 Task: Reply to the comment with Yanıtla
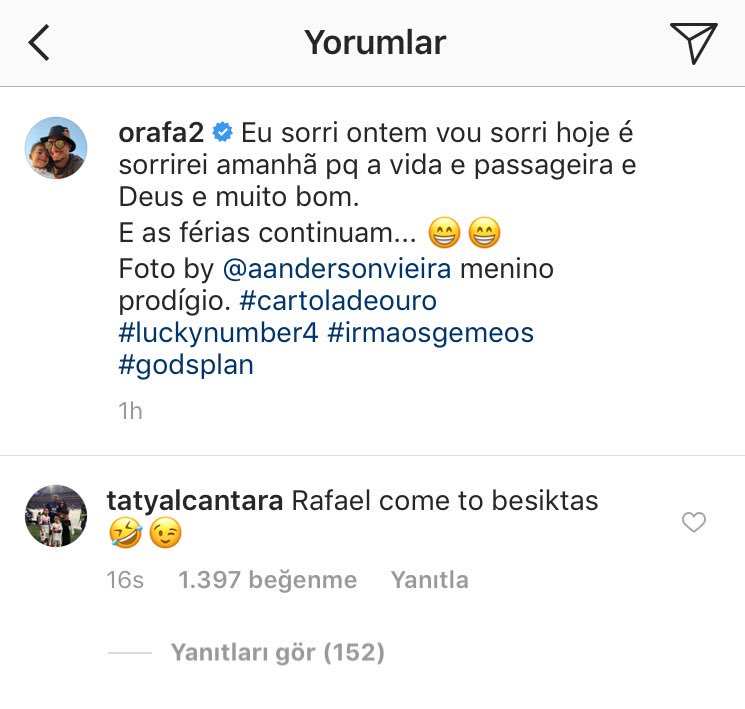[x=429, y=580]
